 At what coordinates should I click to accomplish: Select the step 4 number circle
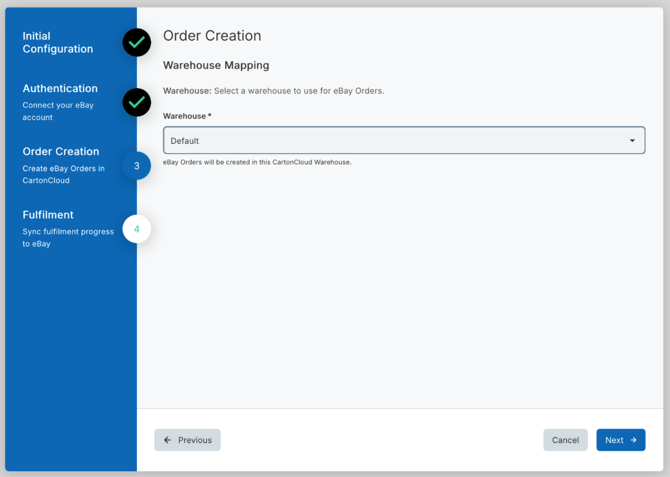coord(137,229)
